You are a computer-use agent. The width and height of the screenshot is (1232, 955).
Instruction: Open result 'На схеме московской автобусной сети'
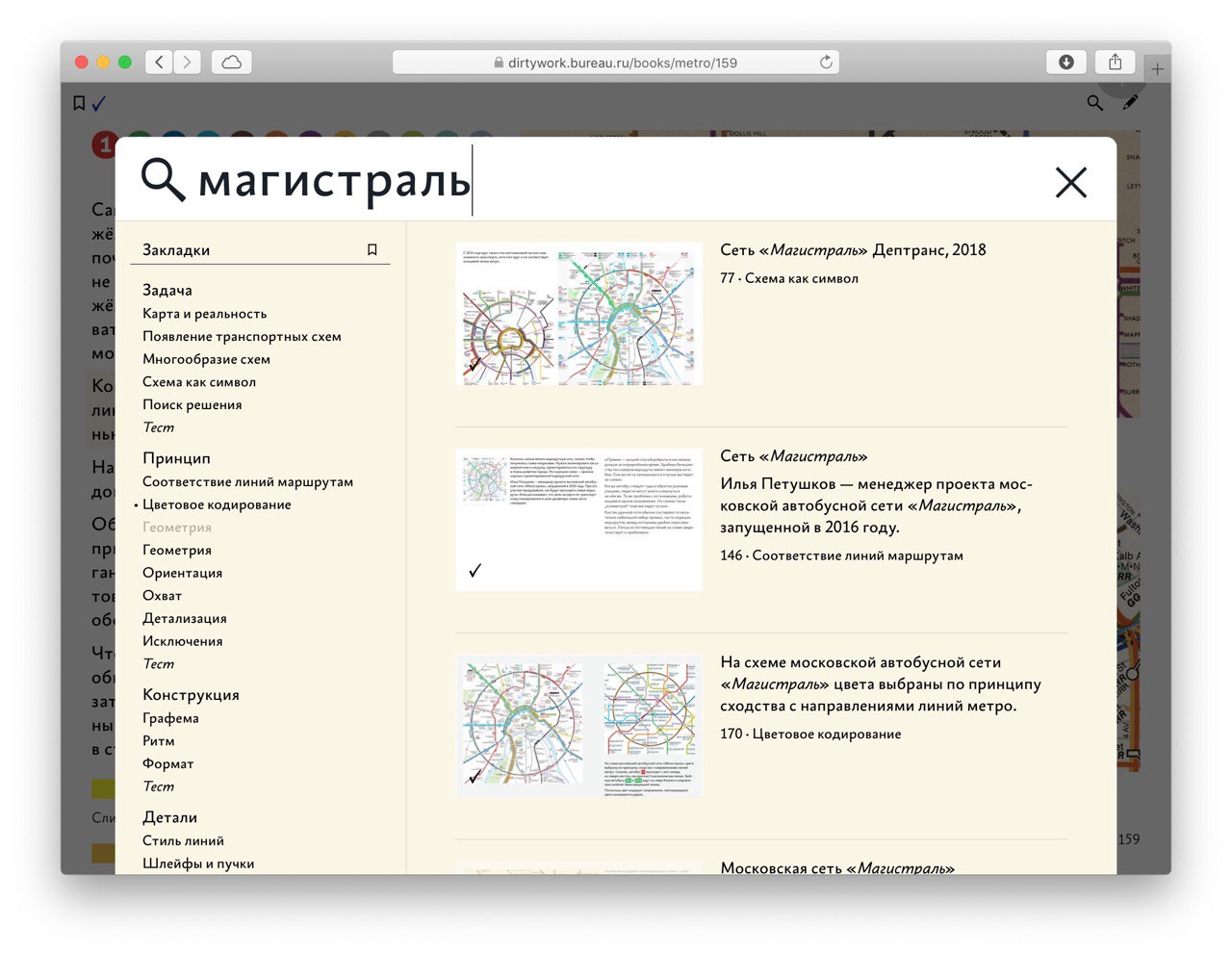coord(881,684)
